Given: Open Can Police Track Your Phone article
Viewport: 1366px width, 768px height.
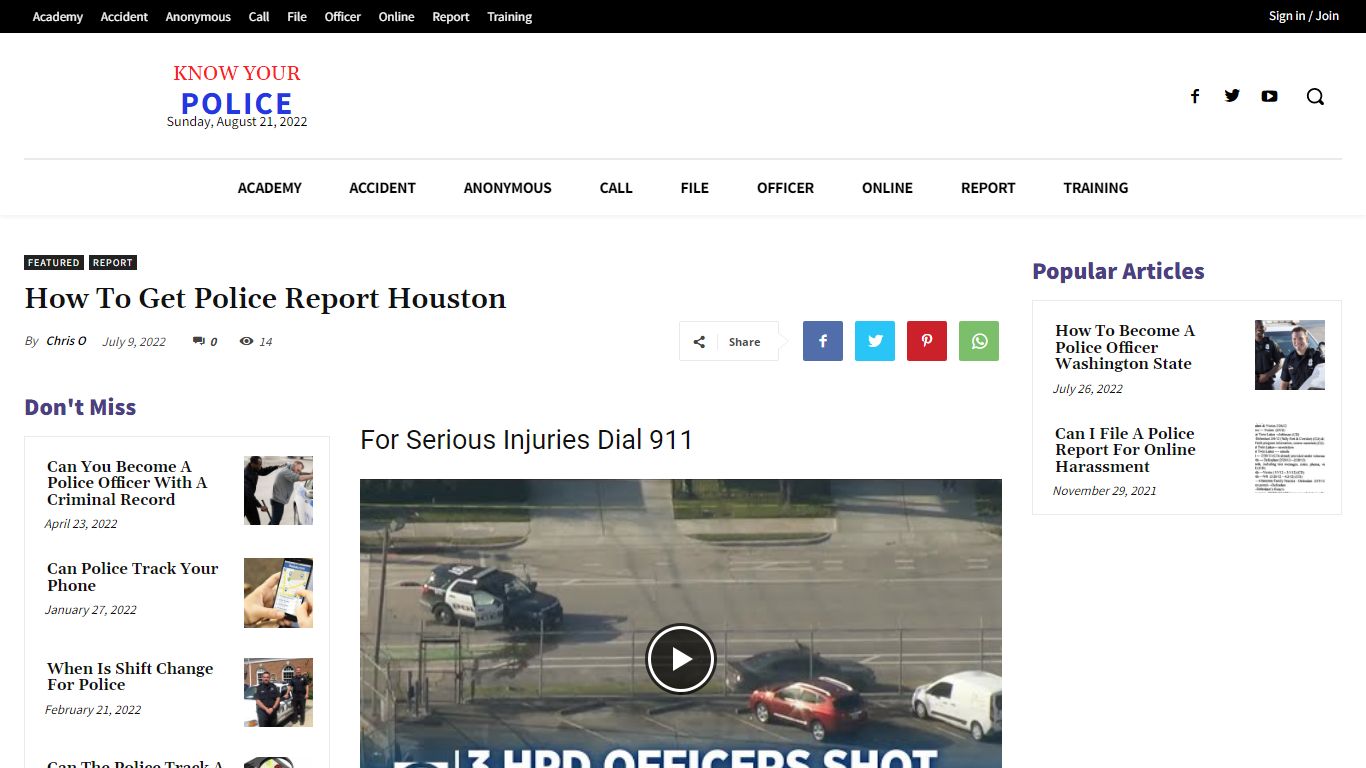Looking at the screenshot, I should point(132,577).
